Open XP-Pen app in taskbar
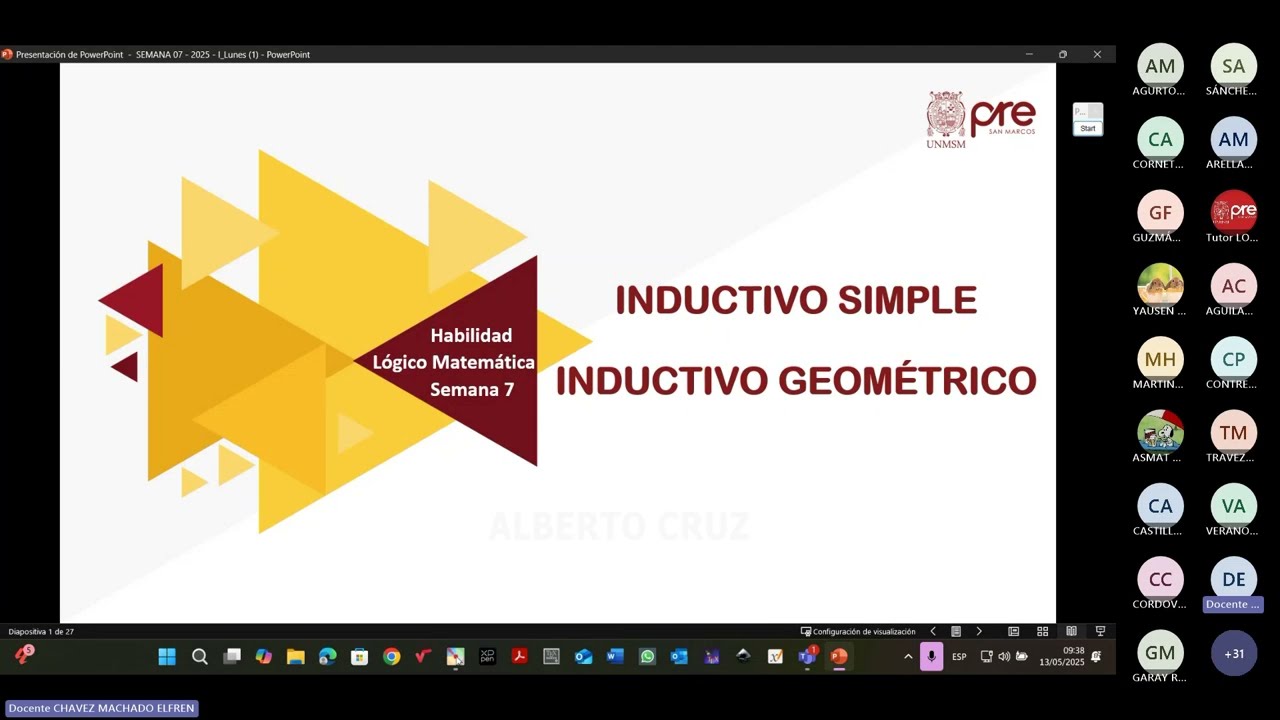The image size is (1280, 720). tap(488, 656)
